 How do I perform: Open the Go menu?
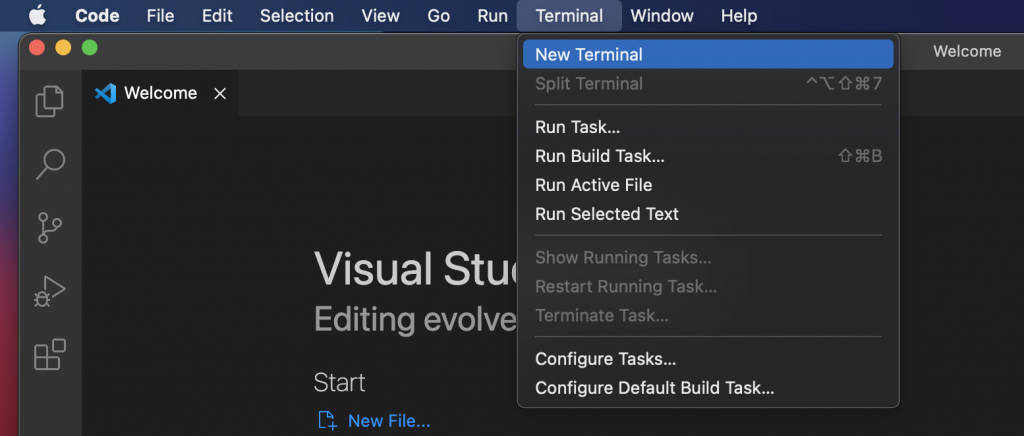click(x=438, y=16)
